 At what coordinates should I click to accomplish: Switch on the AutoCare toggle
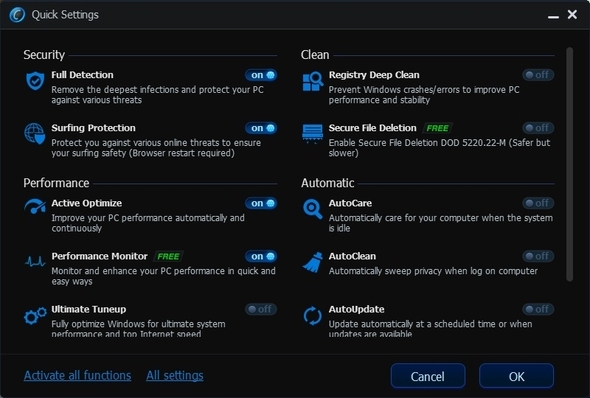pyautogui.click(x=538, y=203)
